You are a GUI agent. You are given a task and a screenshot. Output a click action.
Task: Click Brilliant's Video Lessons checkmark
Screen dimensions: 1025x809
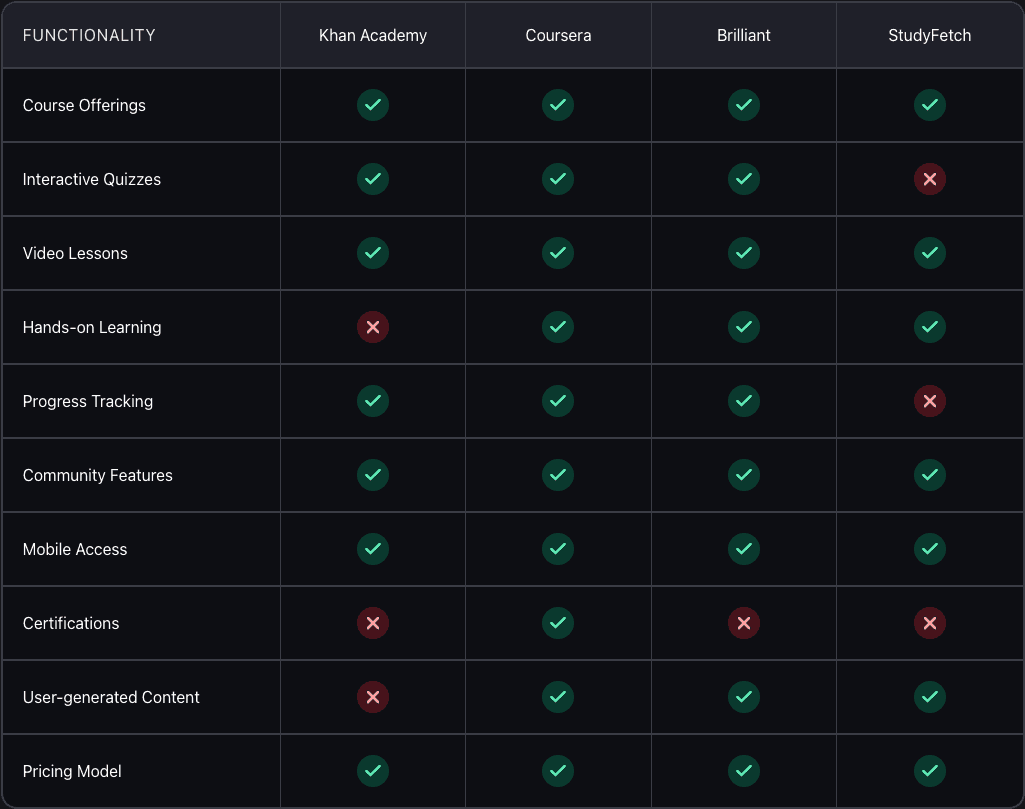click(743, 253)
